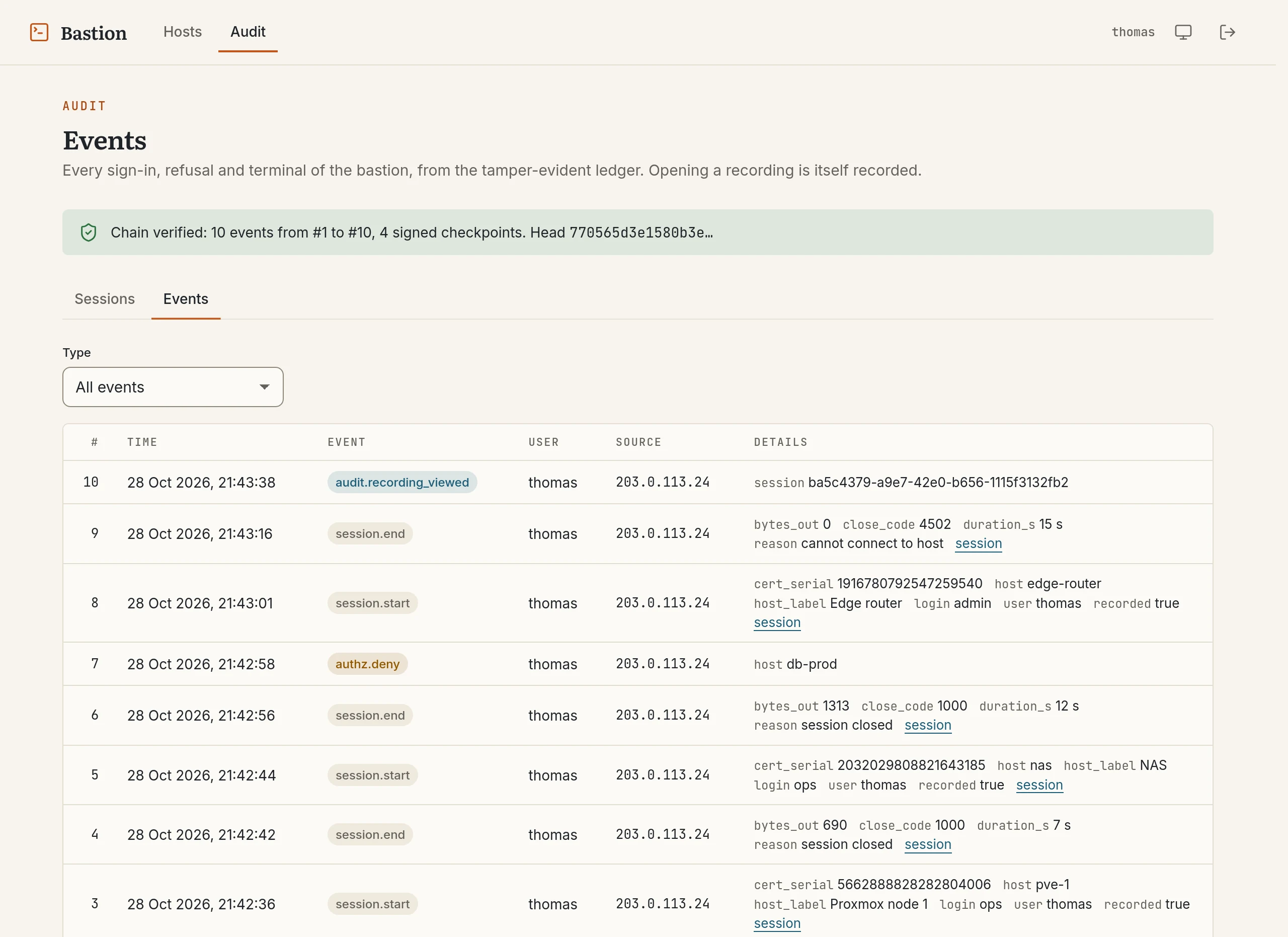Click timestamp 28 Oct 2026, 21:43:38
The width and height of the screenshot is (1288, 937).
coord(201,482)
